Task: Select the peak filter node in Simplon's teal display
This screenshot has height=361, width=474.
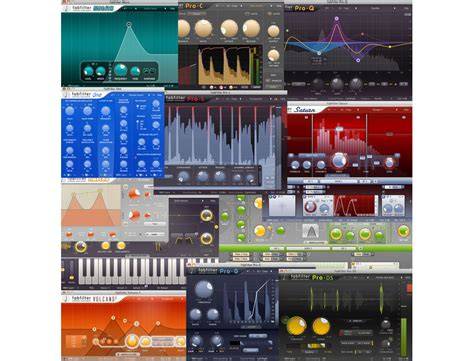Action: pyautogui.click(x=129, y=24)
